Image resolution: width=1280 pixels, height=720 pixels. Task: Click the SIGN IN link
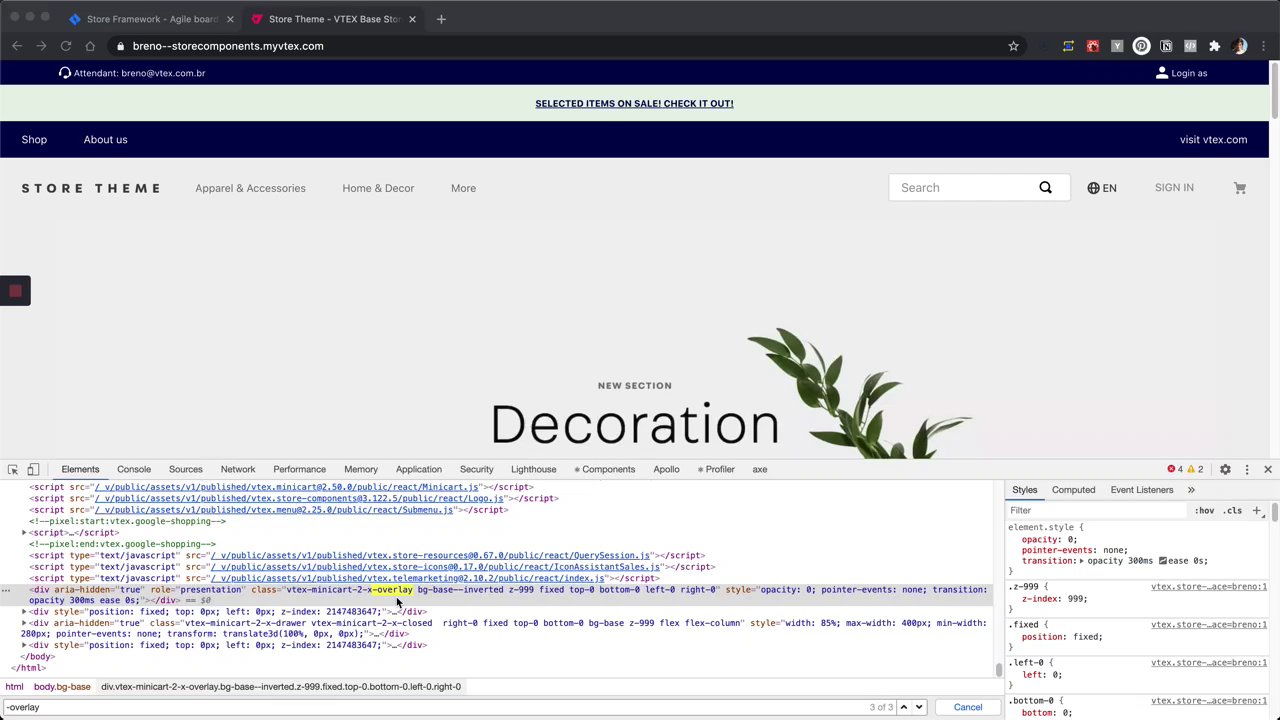click(x=1174, y=188)
